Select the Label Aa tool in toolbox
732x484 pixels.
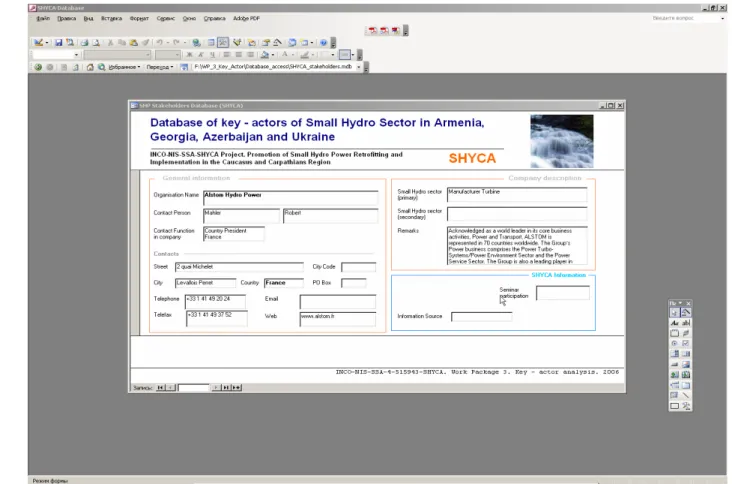pyautogui.click(x=675, y=323)
